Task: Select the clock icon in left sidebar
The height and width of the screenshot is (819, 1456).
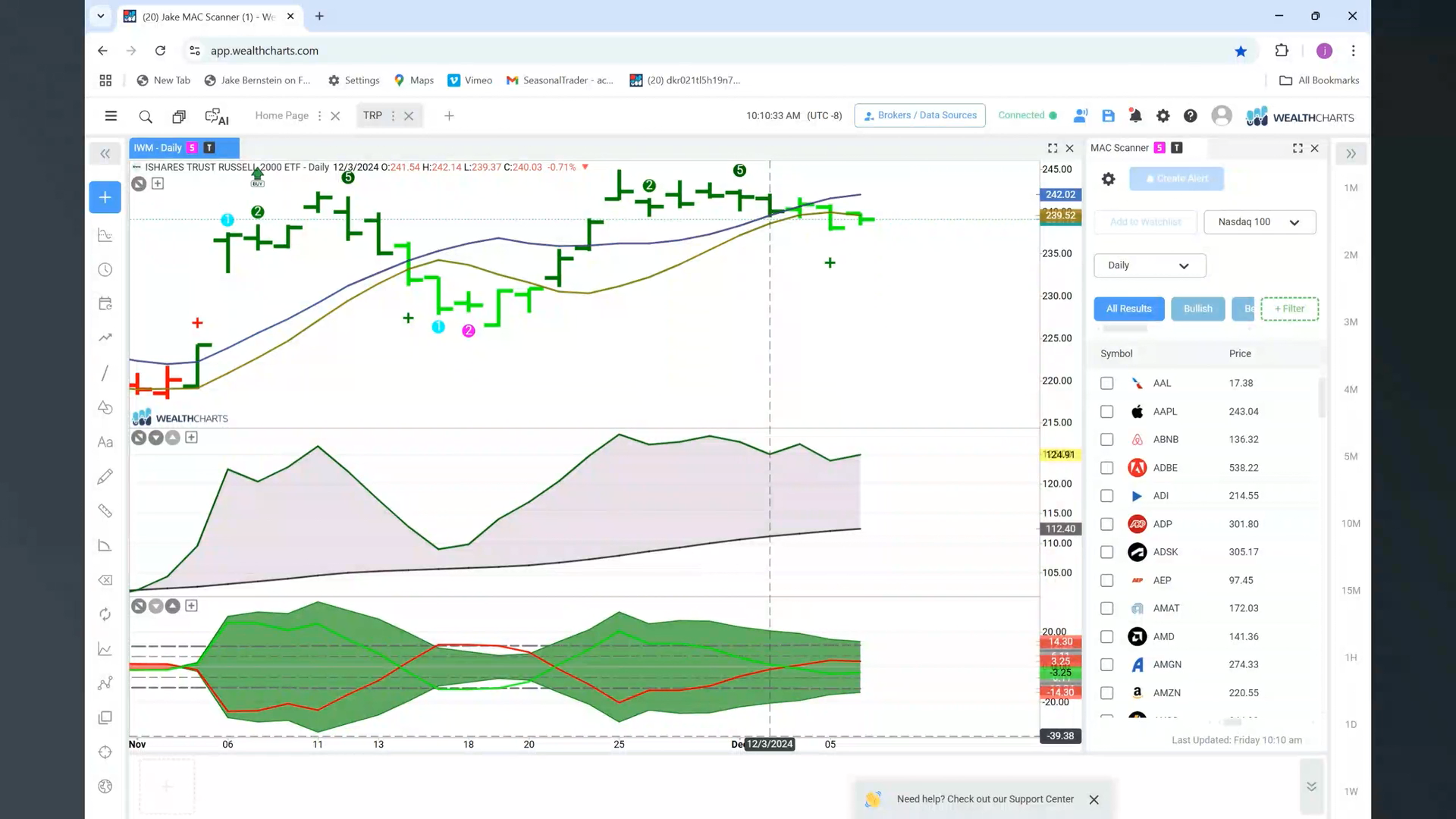Action: (x=105, y=270)
